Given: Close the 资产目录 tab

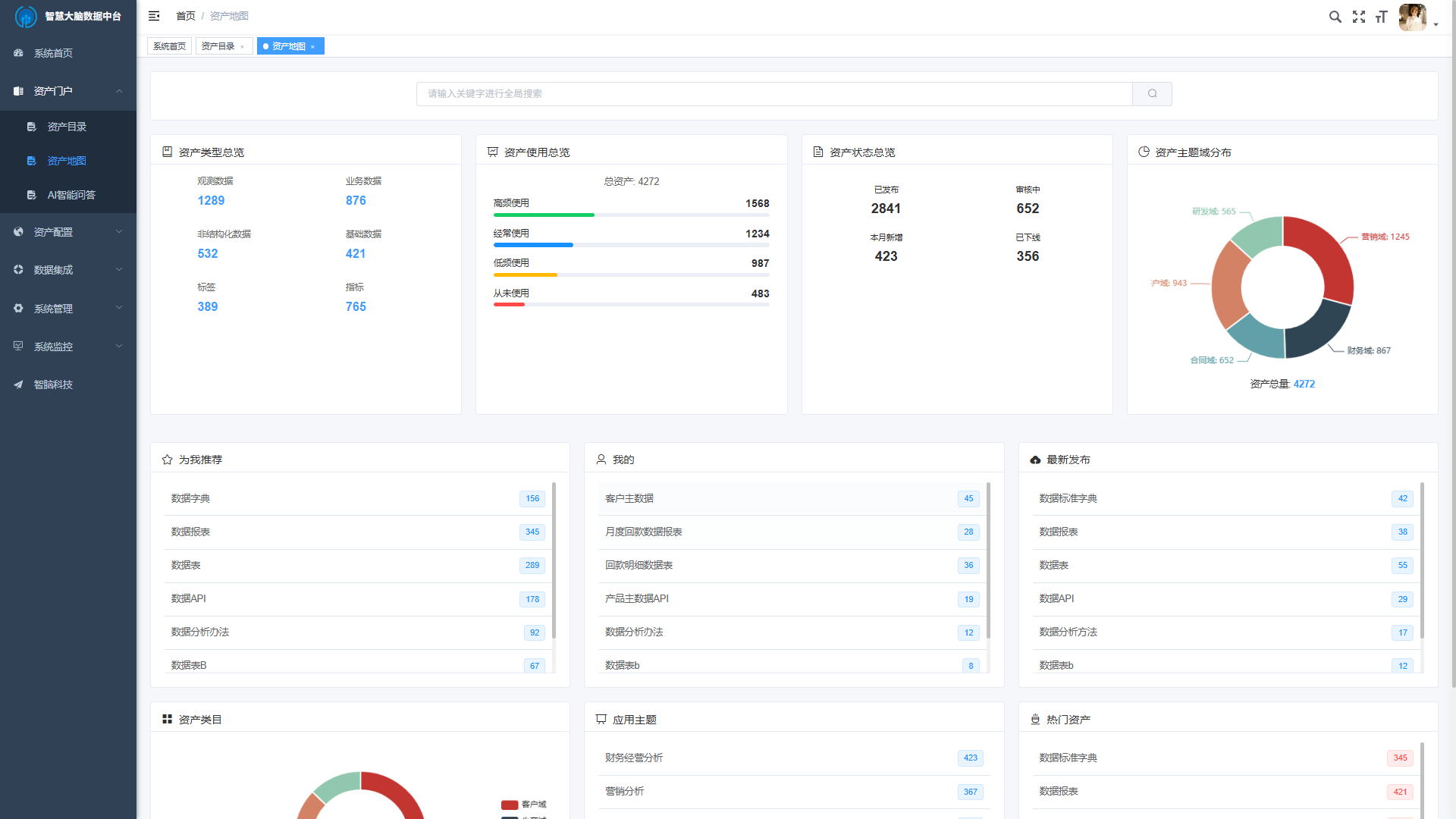Looking at the screenshot, I should (243, 47).
